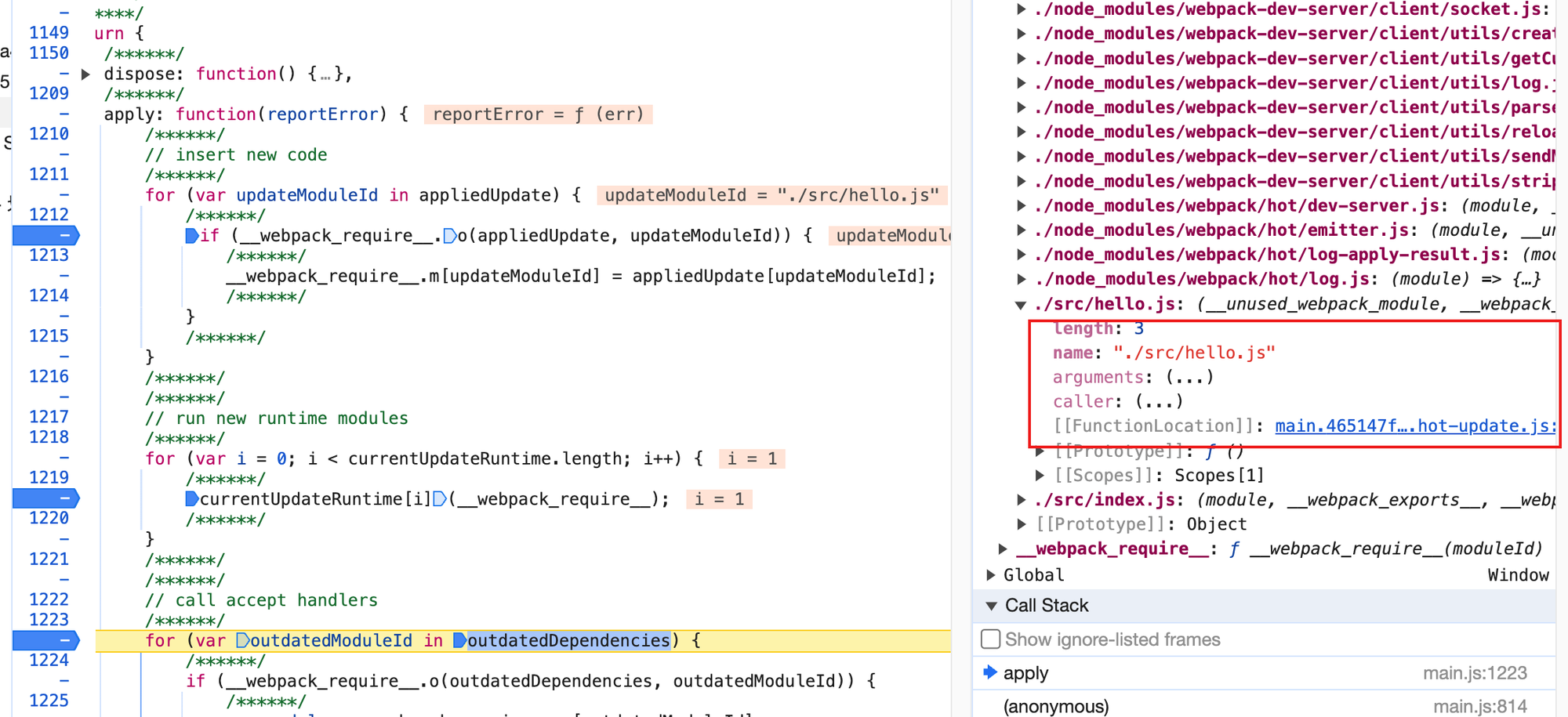This screenshot has height=717, width=1568.
Task: Expand the [[Prototype]]: ƒ () entry
Action: pyautogui.click(x=1040, y=451)
